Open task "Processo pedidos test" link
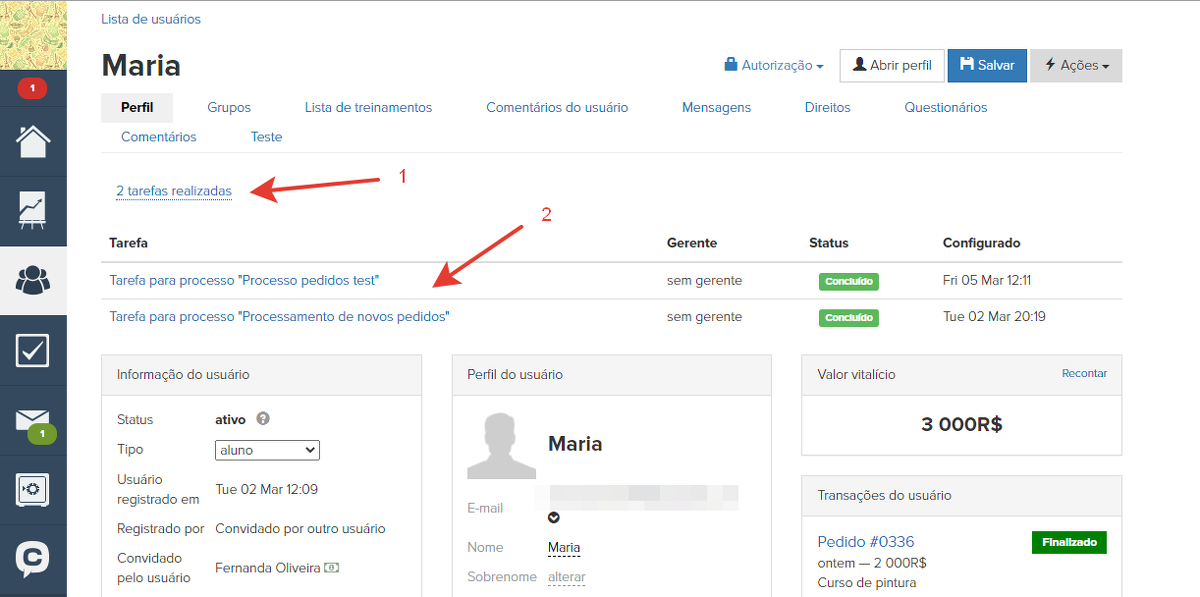The height and width of the screenshot is (597, 1200). pyautogui.click(x=244, y=281)
